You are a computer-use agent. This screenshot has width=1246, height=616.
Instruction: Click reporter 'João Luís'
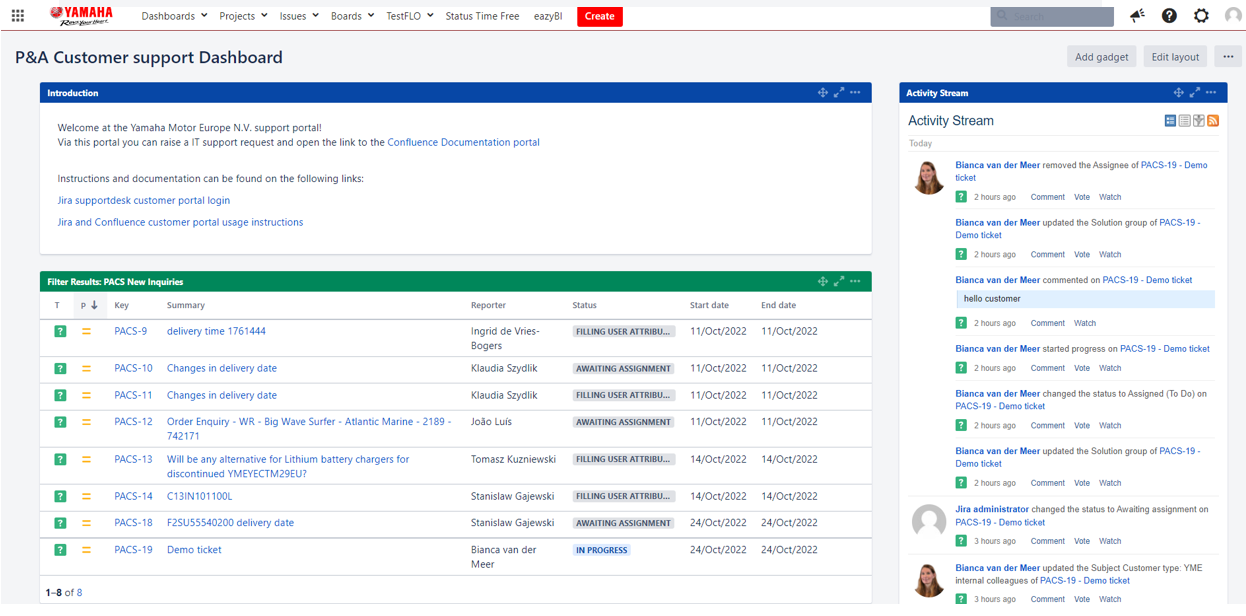click(x=491, y=422)
